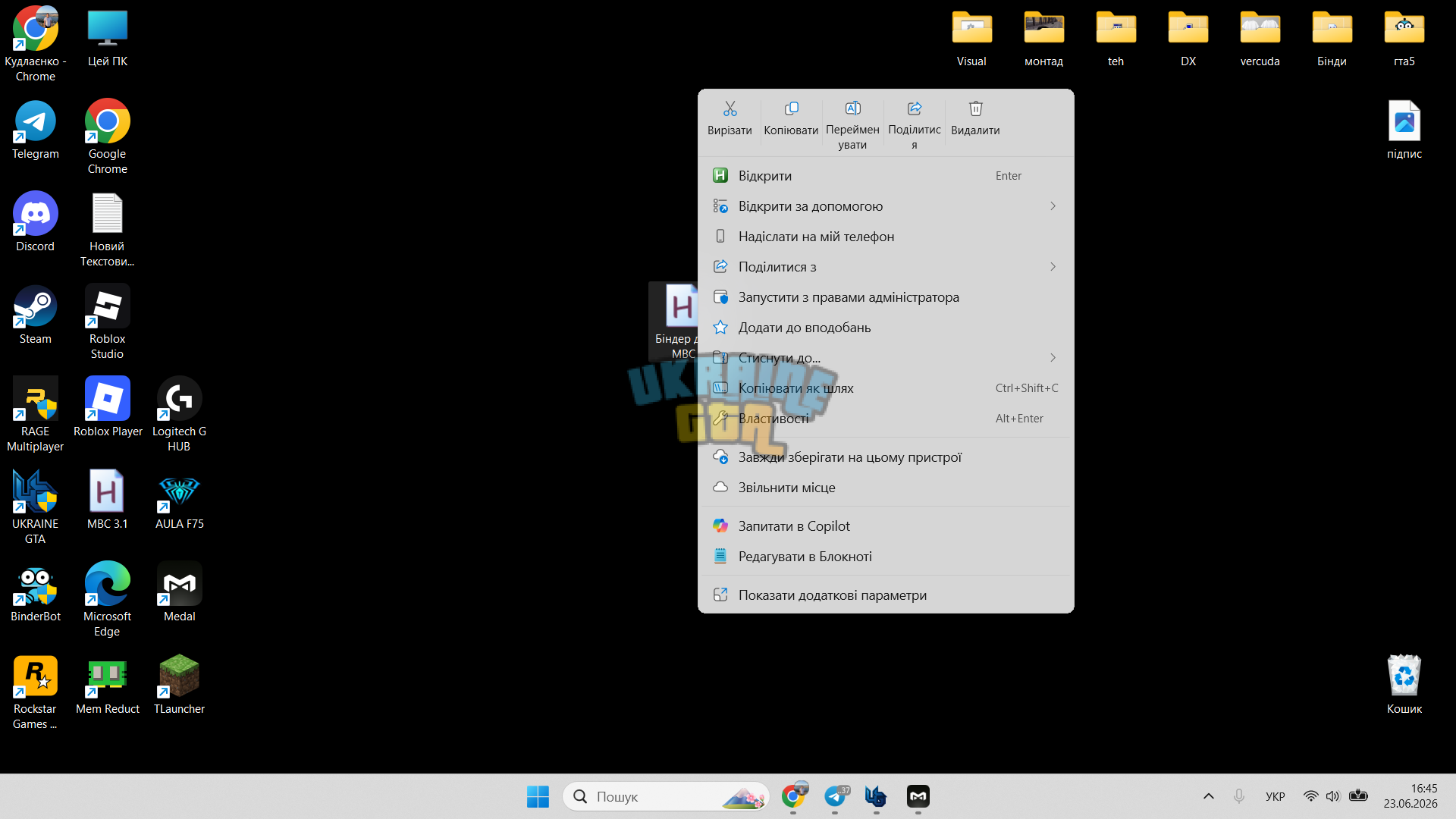This screenshot has width=1456, height=819.
Task: Open the Windows Start menu
Action: pos(538,796)
